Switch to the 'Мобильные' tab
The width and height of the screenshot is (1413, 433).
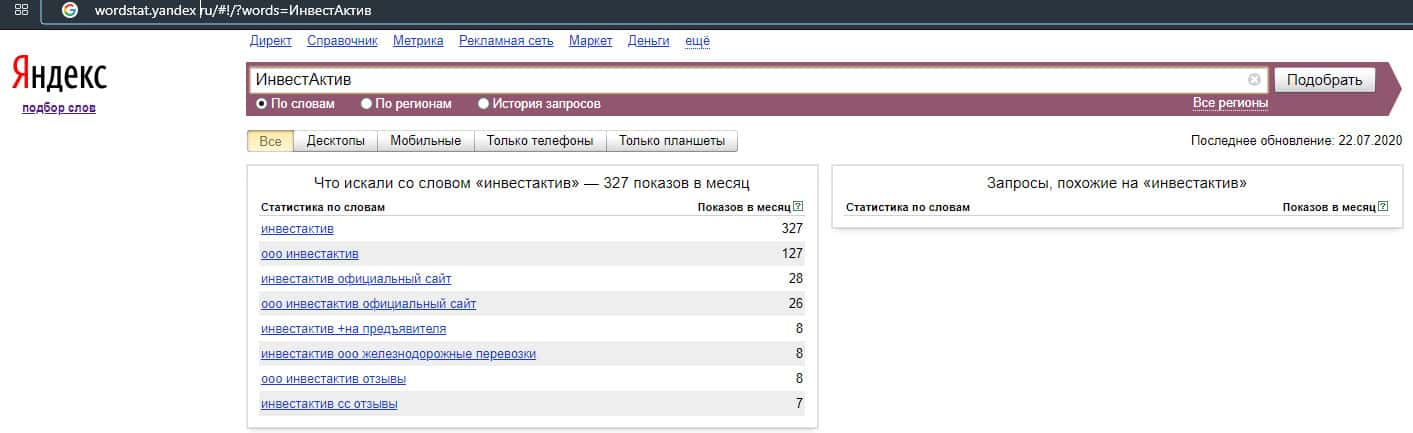(425, 141)
